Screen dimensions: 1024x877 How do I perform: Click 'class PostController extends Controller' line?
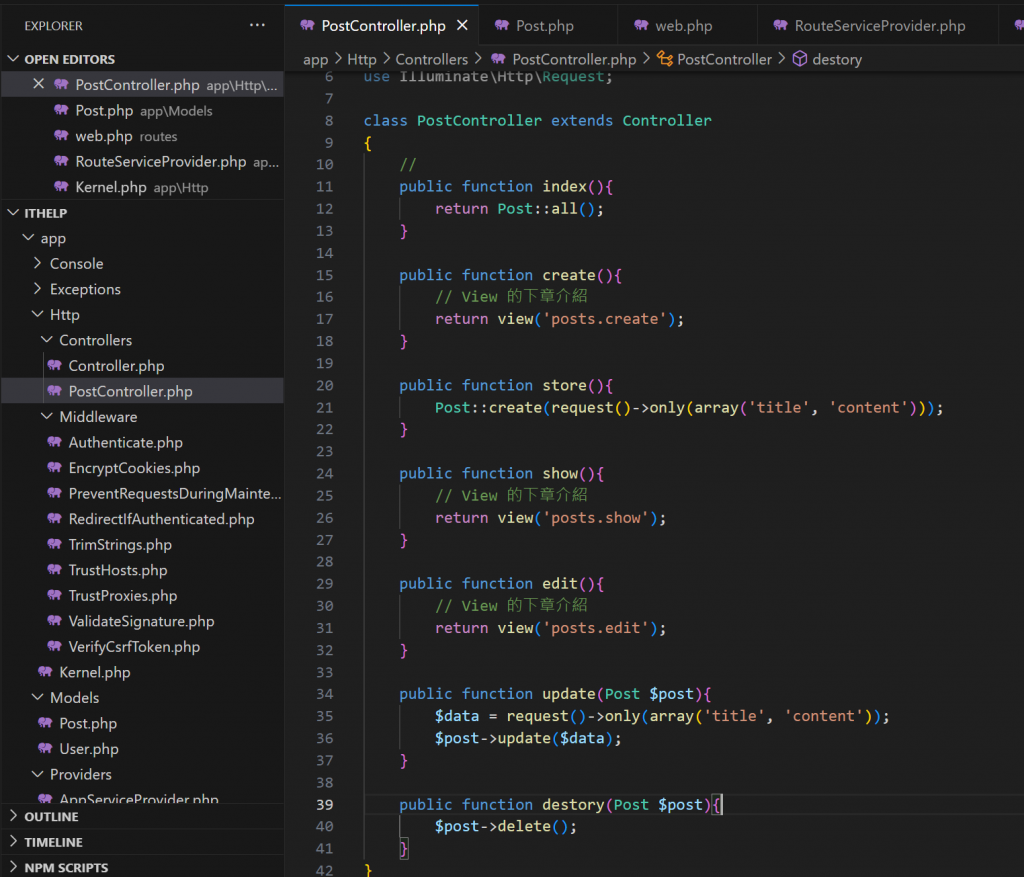click(537, 120)
